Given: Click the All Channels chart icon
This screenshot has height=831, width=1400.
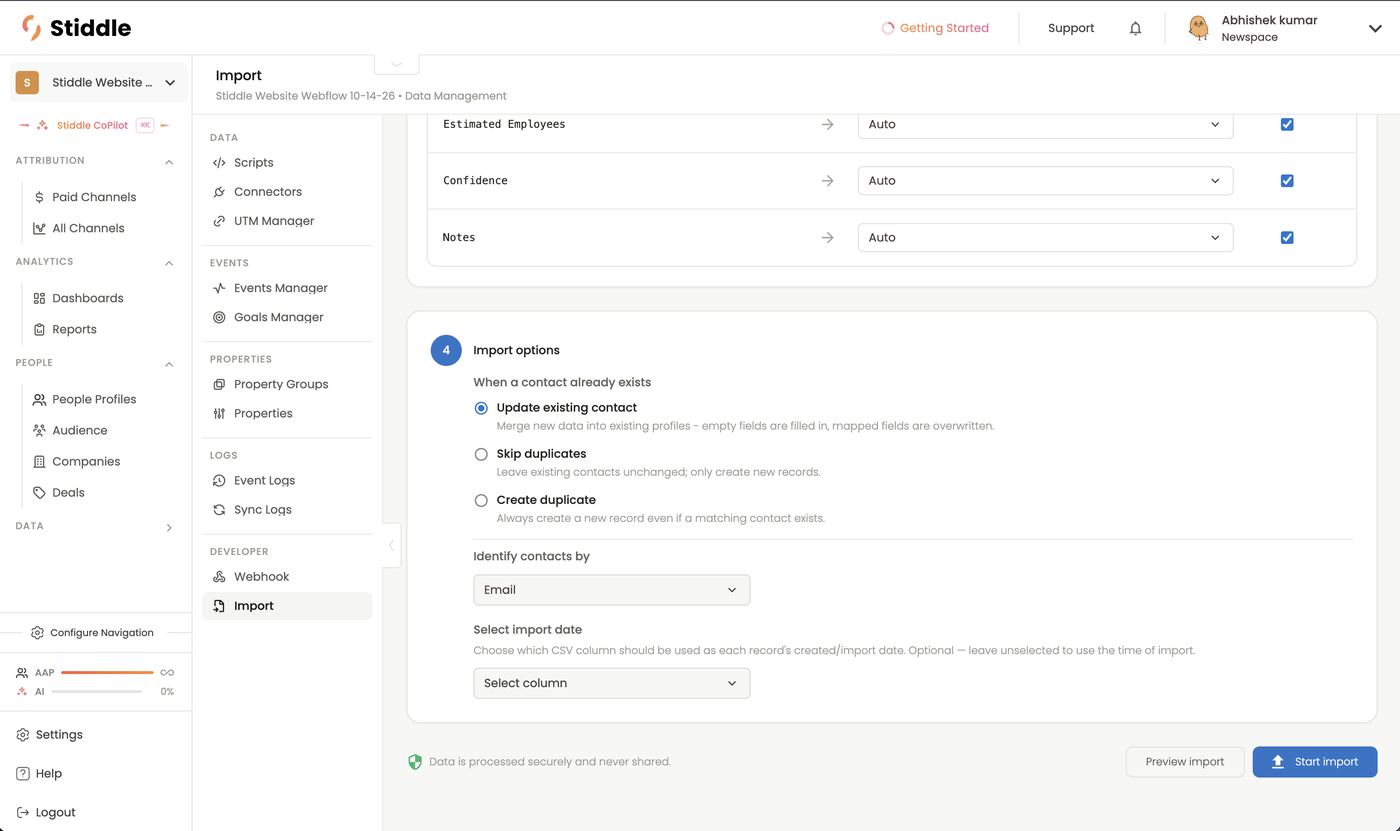Looking at the screenshot, I should pos(39,228).
